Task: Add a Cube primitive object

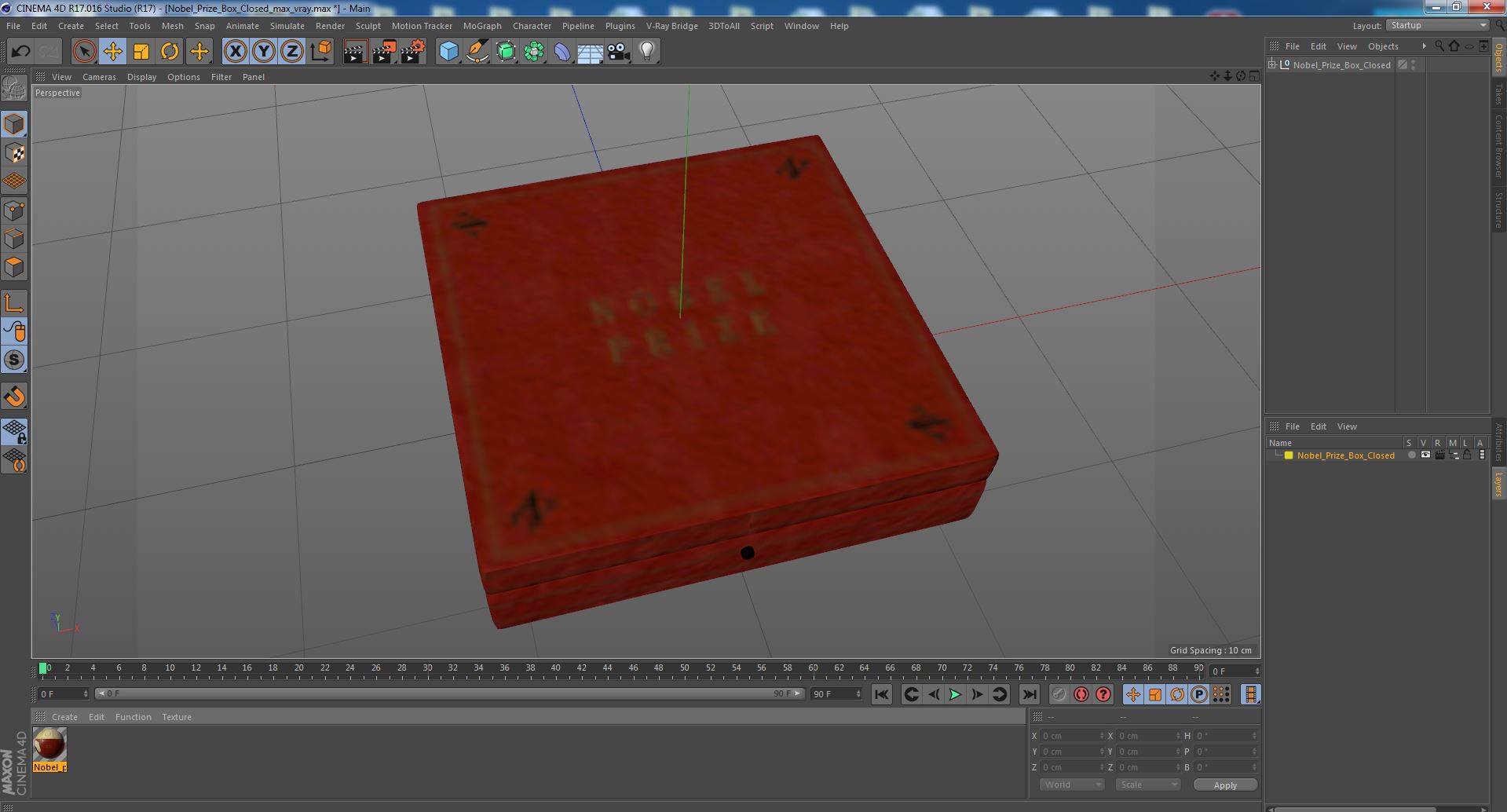Action: 448,52
